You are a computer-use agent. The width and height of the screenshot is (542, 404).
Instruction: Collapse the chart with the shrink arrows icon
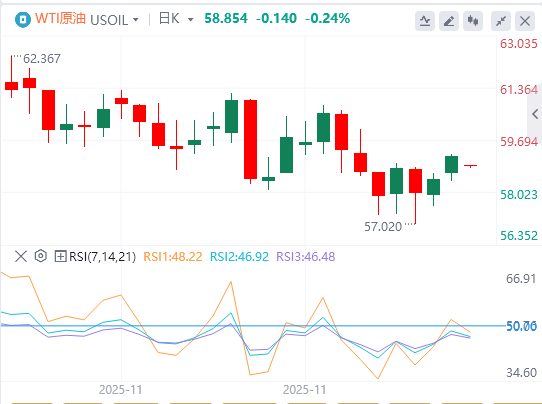[x=501, y=21]
